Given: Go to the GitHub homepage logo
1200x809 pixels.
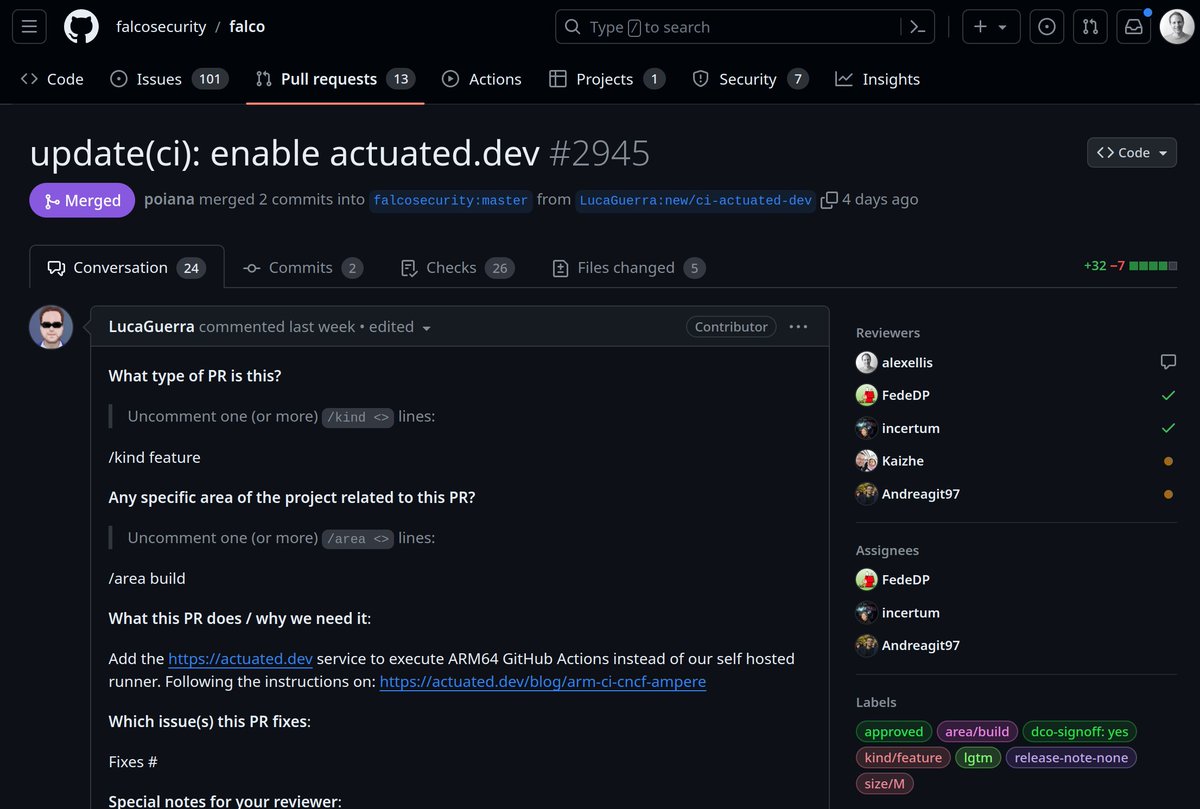Looking at the screenshot, I should pos(82,27).
